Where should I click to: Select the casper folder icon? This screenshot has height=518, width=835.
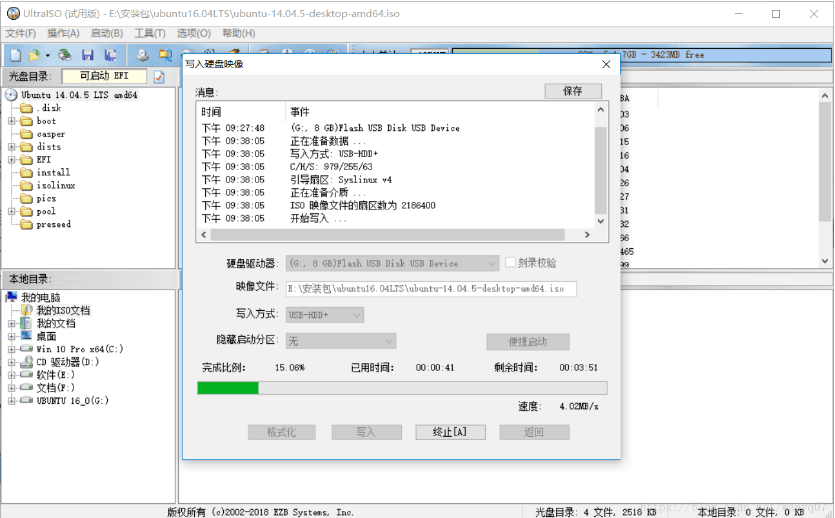click(26, 134)
